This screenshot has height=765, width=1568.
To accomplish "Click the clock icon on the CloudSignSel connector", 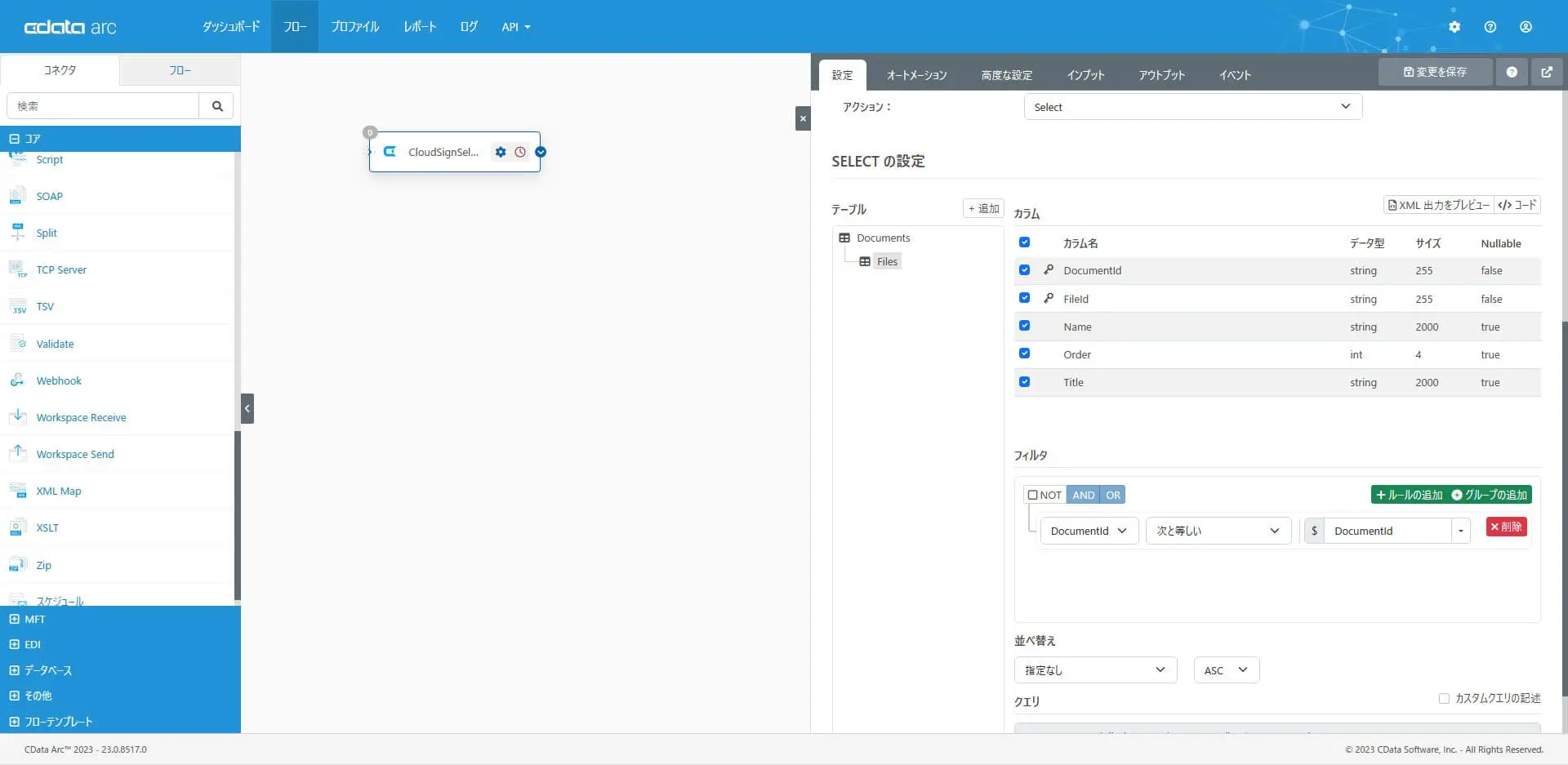I will [520, 152].
